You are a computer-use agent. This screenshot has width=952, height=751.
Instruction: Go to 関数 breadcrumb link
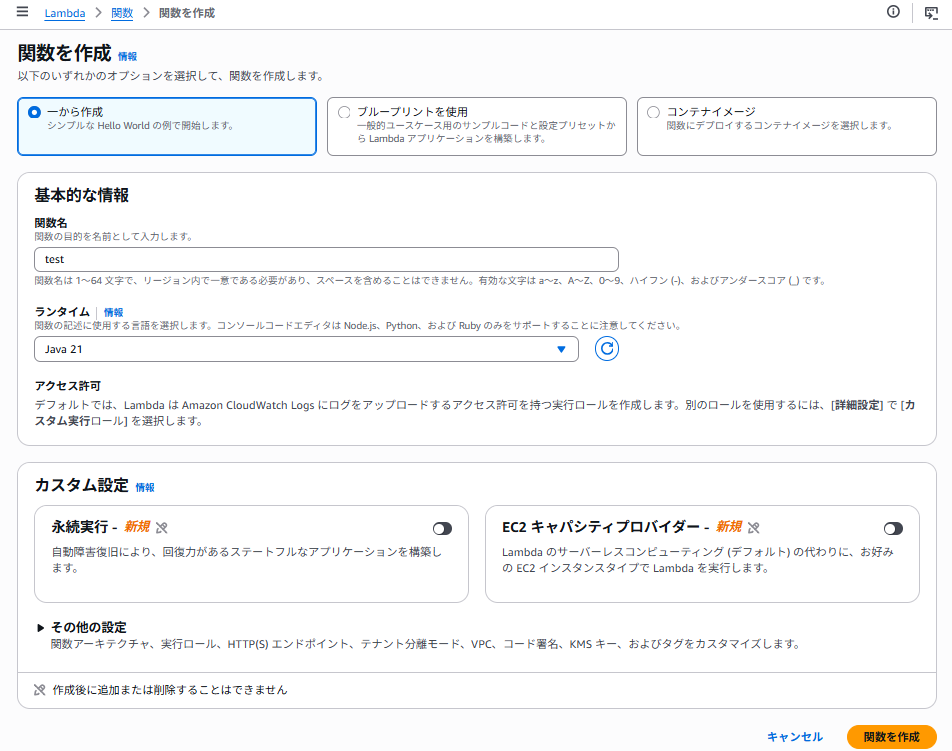tap(122, 13)
